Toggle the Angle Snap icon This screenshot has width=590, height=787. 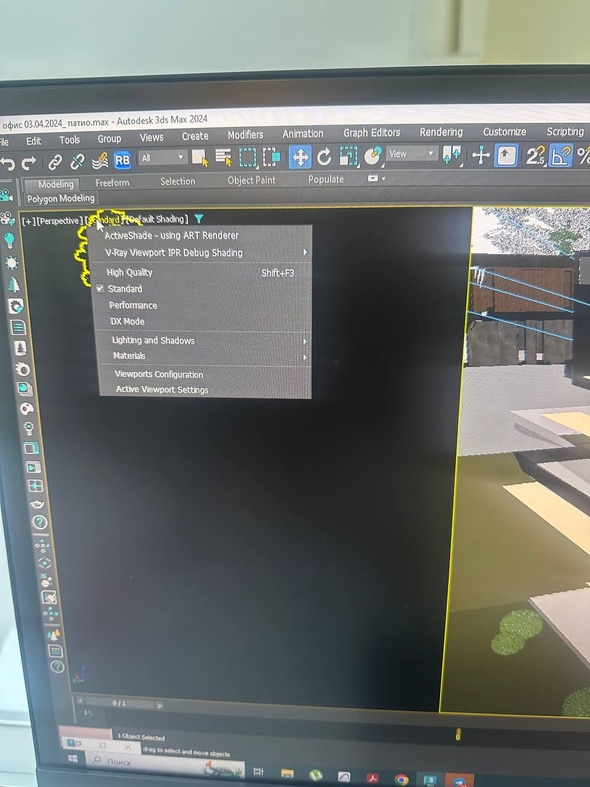560,155
